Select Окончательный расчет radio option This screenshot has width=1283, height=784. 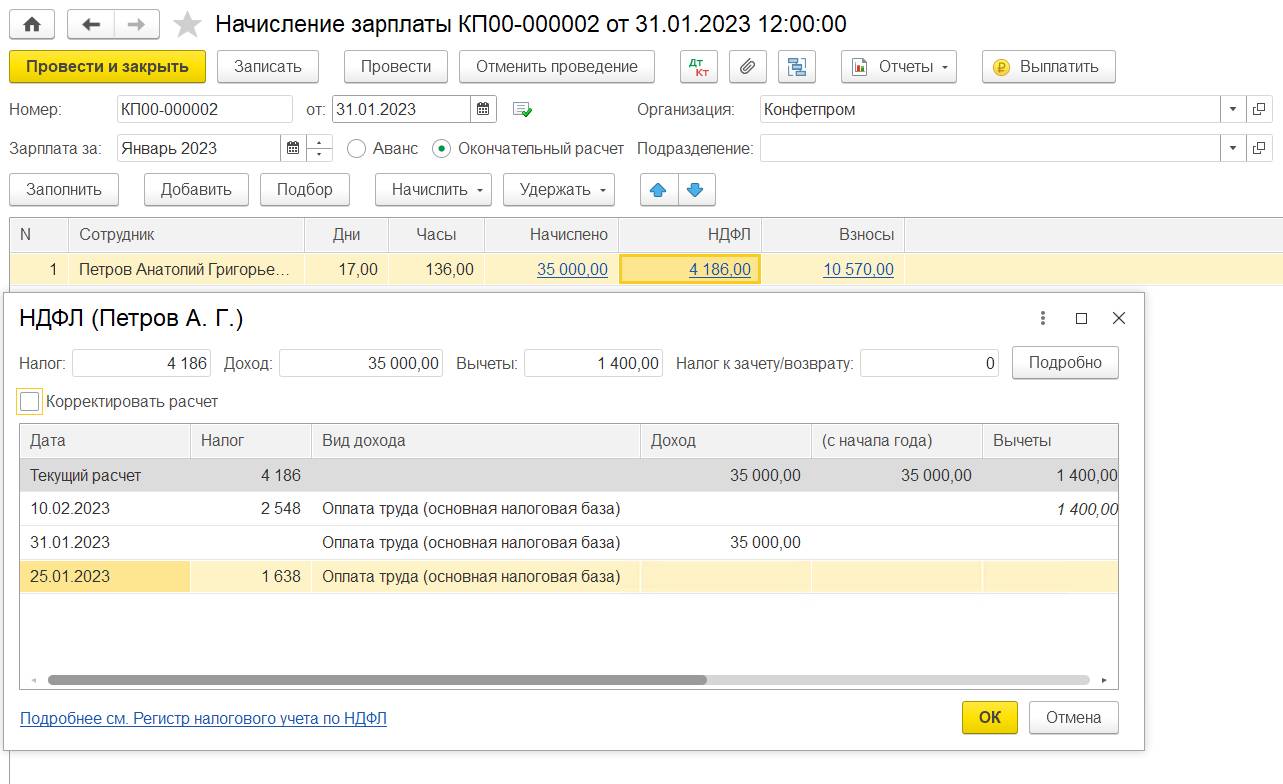(x=441, y=149)
